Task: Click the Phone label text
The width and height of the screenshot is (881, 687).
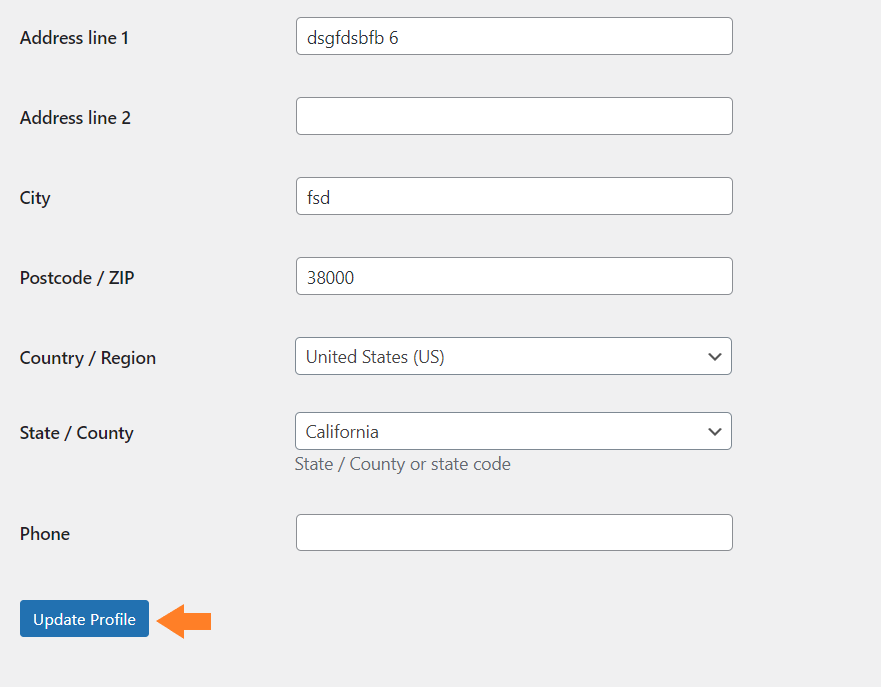Action: (x=45, y=534)
